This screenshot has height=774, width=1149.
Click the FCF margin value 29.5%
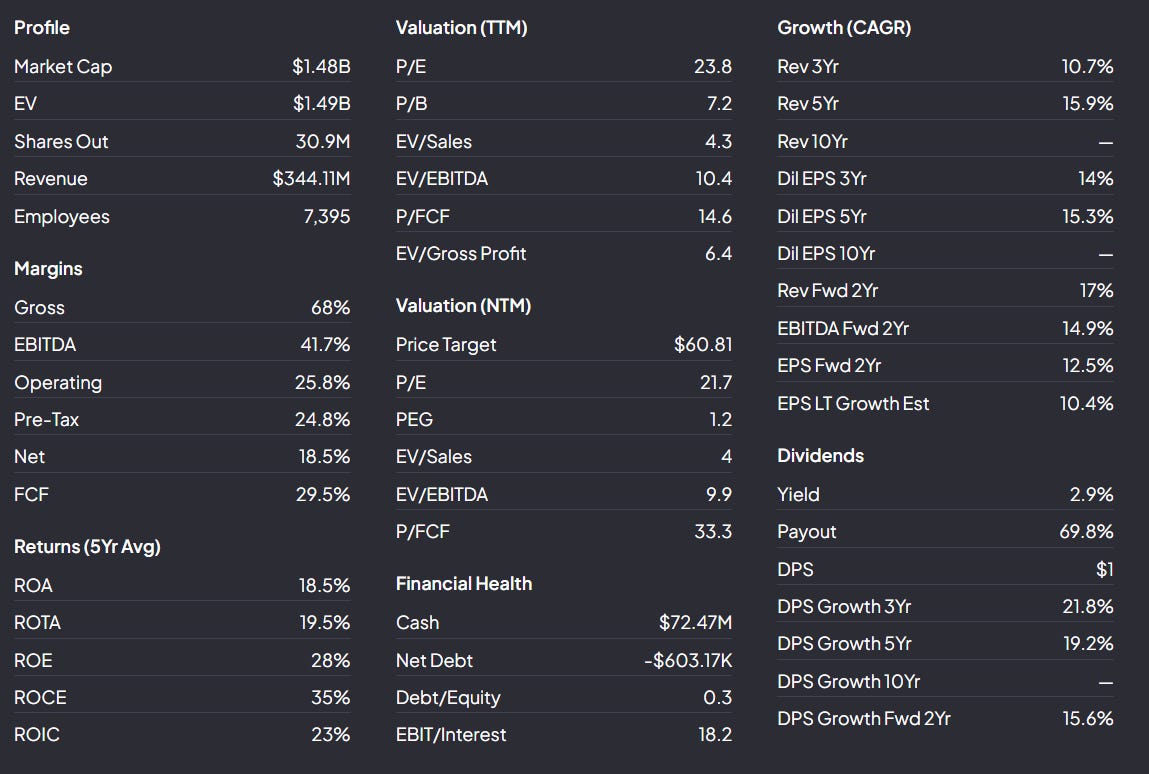323,495
